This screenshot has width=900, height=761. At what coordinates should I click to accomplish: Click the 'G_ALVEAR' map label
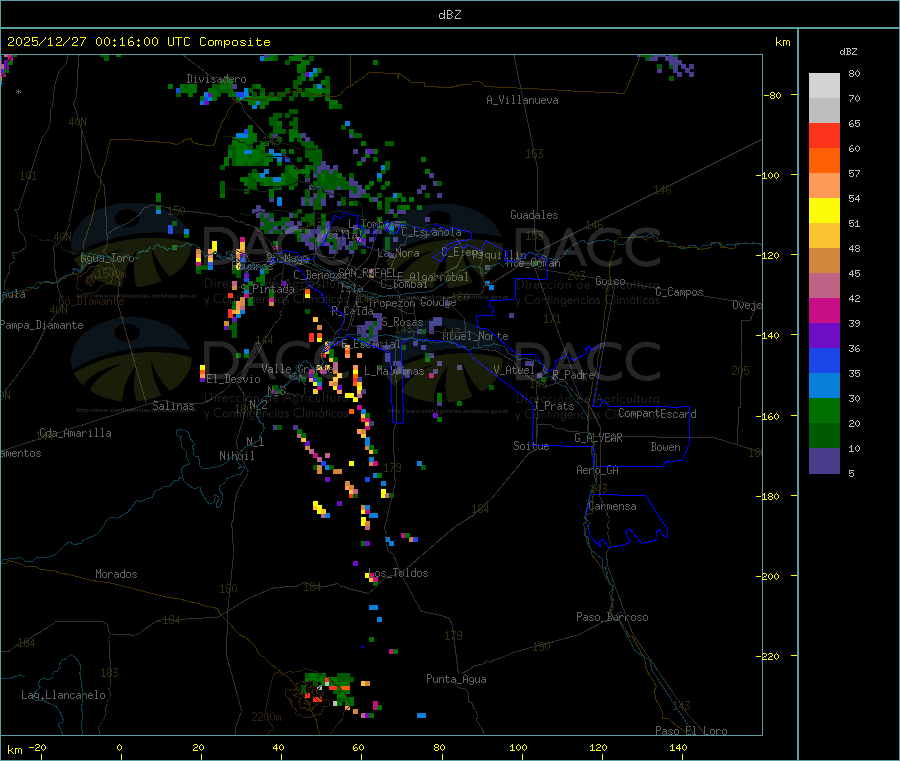(598, 438)
